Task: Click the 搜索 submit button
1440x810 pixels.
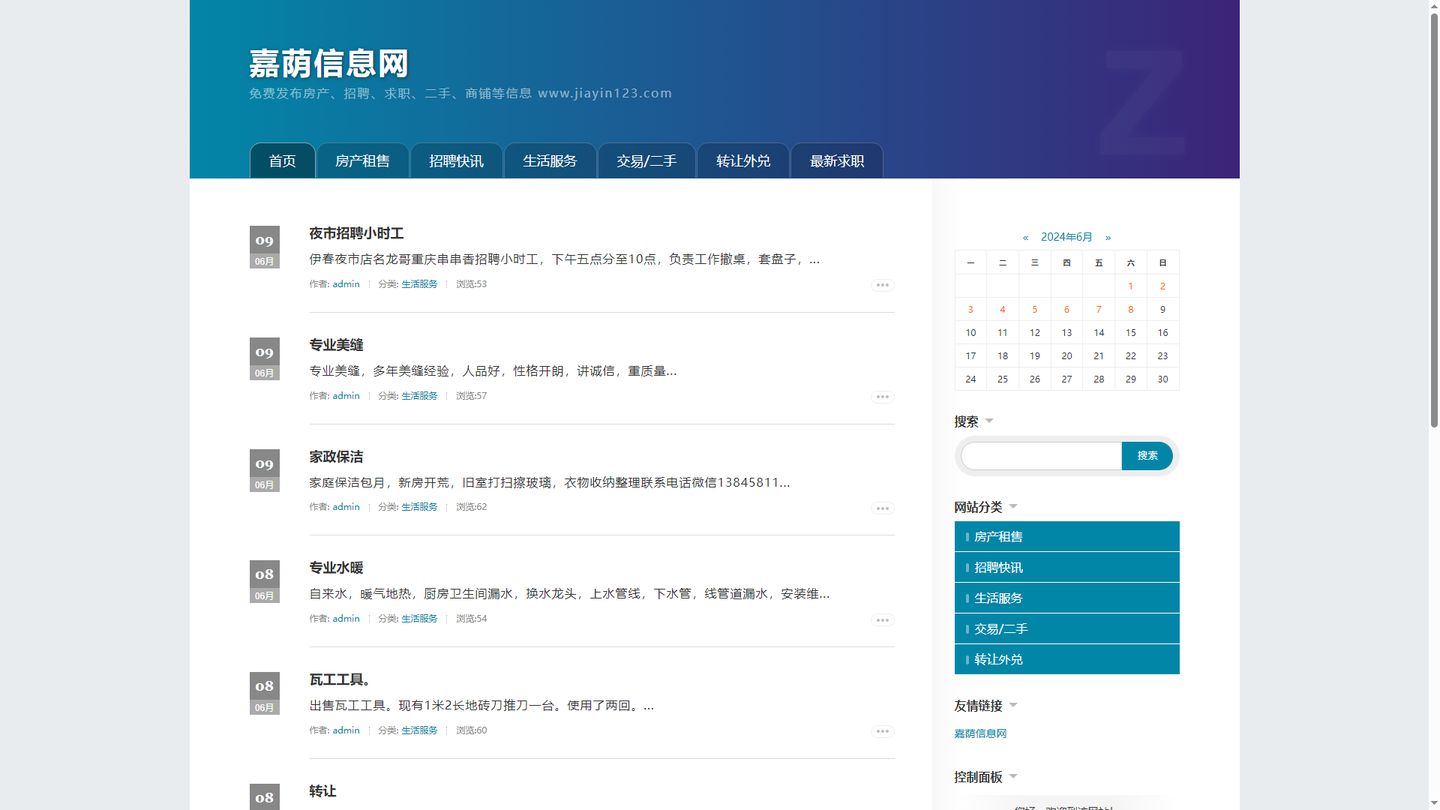Action: [1147, 456]
